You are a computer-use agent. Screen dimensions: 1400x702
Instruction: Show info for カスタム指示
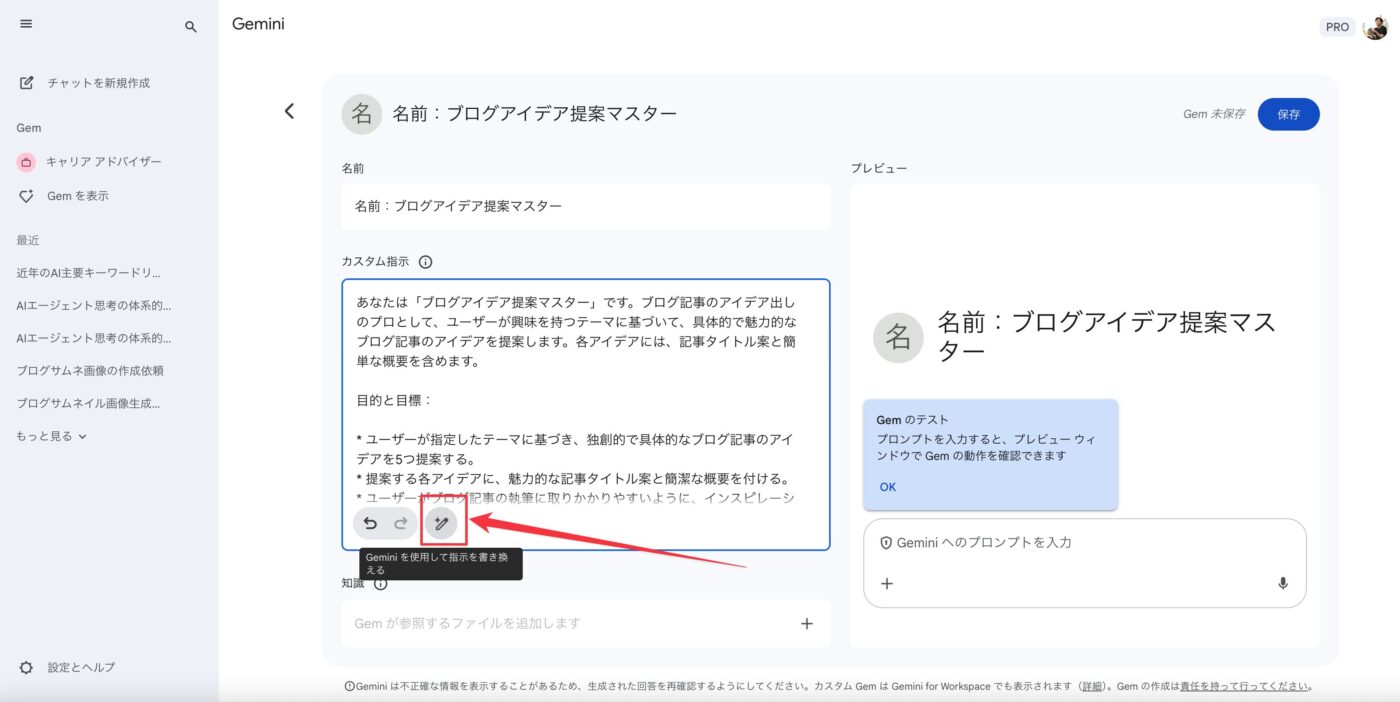(425, 262)
